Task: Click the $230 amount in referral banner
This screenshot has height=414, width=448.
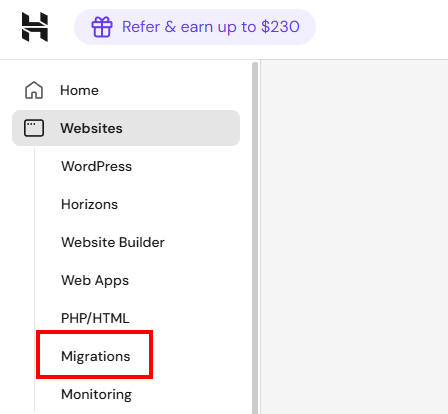Action: pos(280,27)
